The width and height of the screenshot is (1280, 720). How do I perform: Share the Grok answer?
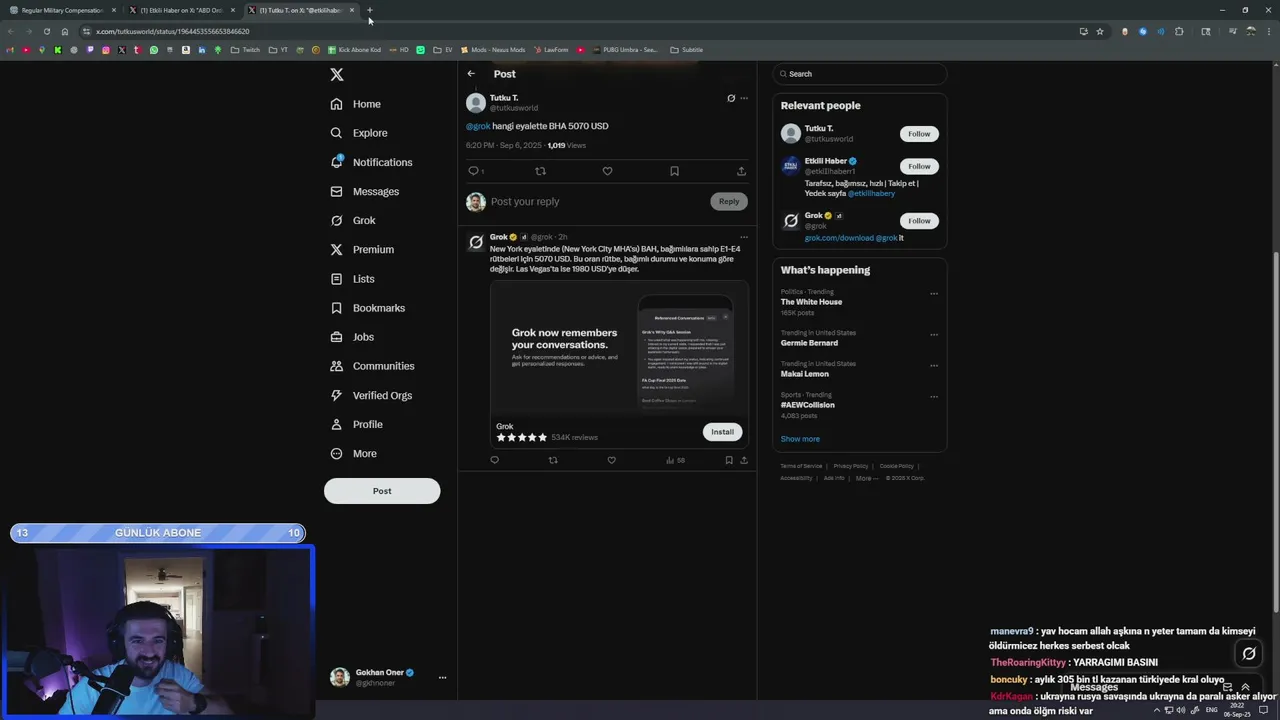coord(744,460)
